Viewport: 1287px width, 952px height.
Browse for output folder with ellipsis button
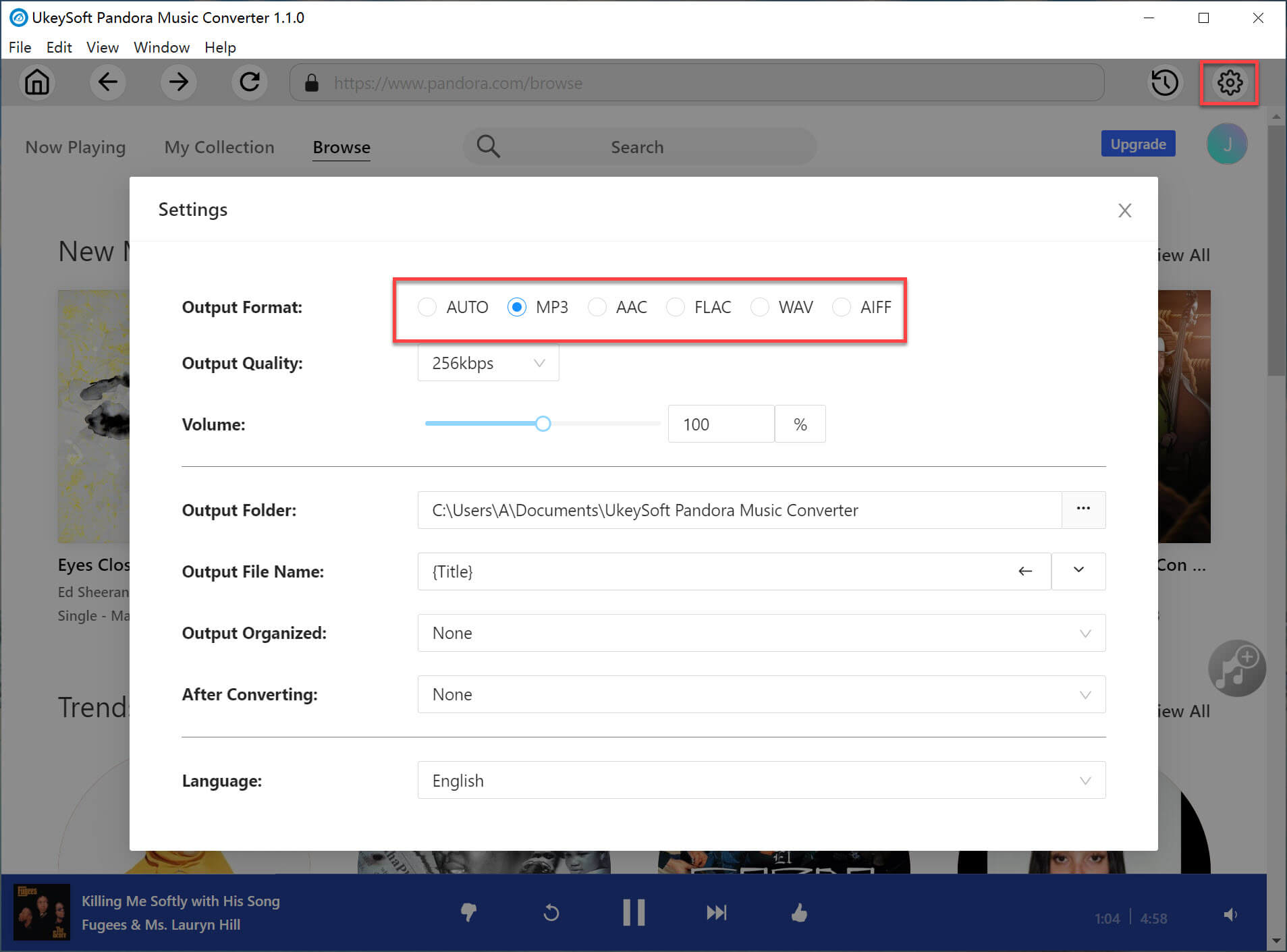(x=1083, y=509)
